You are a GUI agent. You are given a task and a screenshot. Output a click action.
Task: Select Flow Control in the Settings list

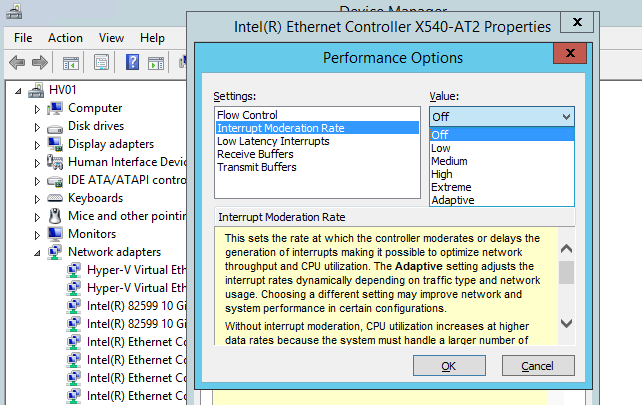pyautogui.click(x=317, y=115)
